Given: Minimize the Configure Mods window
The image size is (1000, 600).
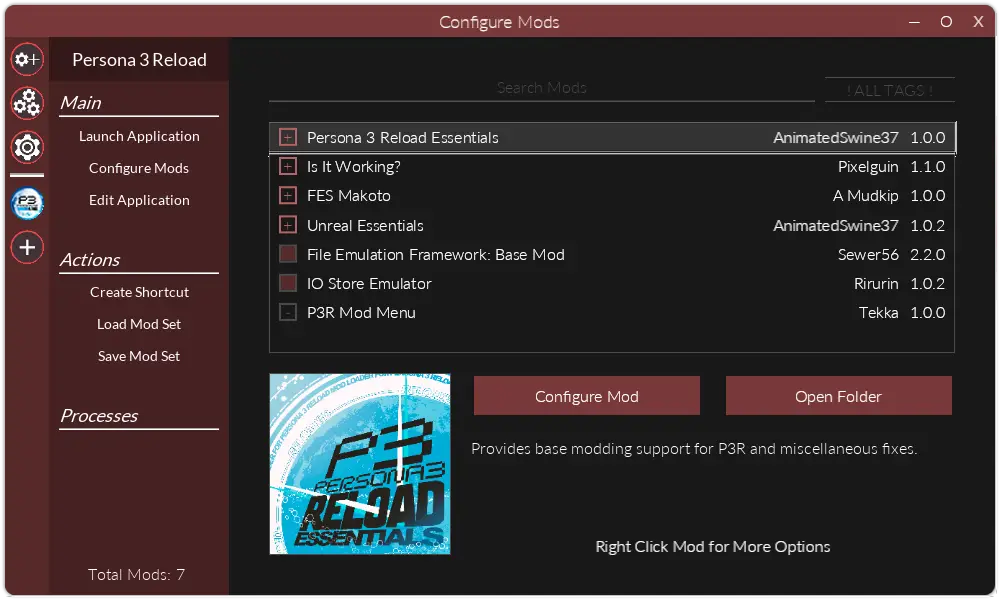Looking at the screenshot, I should pyautogui.click(x=914, y=22).
